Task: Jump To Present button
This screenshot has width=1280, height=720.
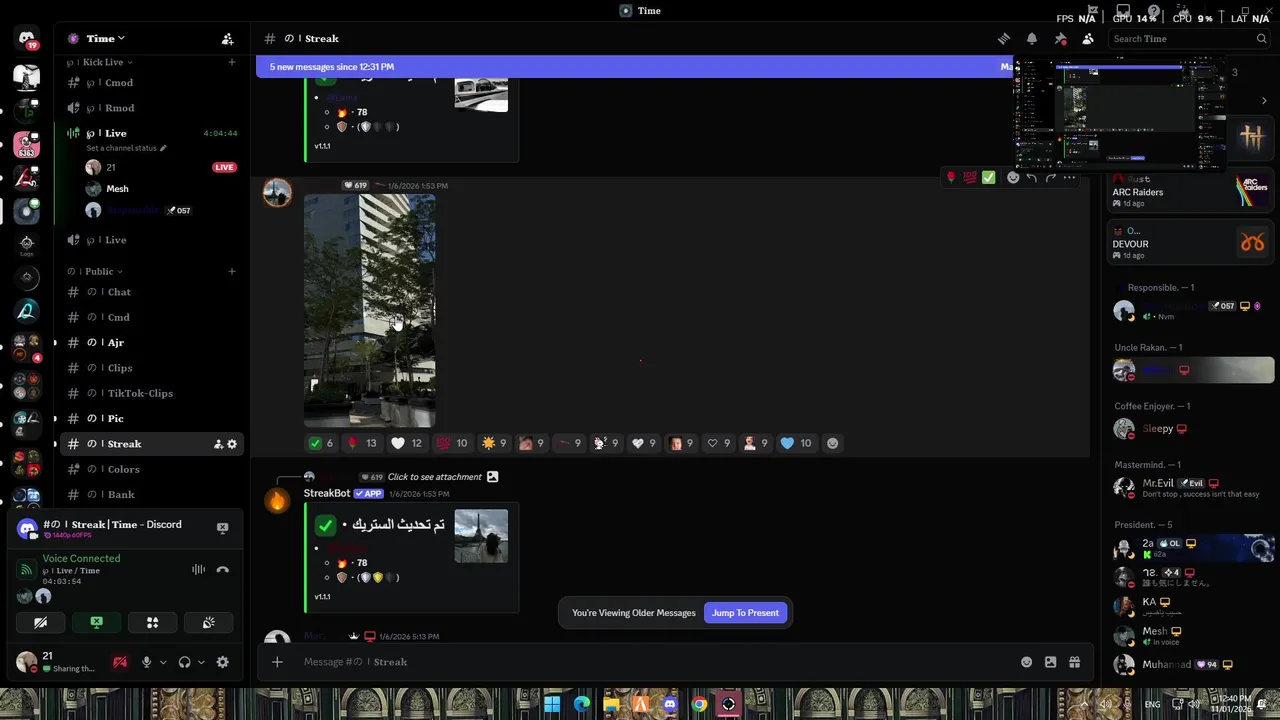Action: tap(745, 613)
